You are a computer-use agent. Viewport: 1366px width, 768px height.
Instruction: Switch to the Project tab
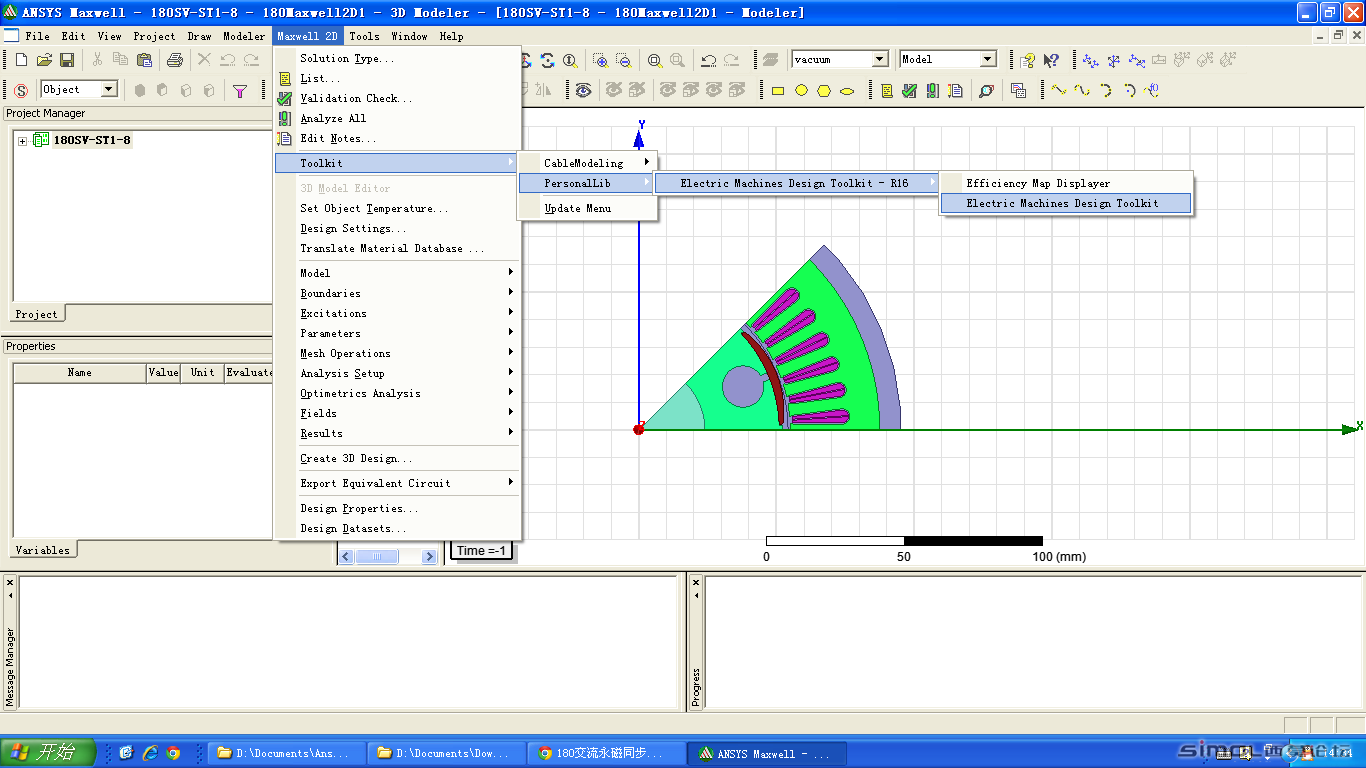tap(37, 314)
